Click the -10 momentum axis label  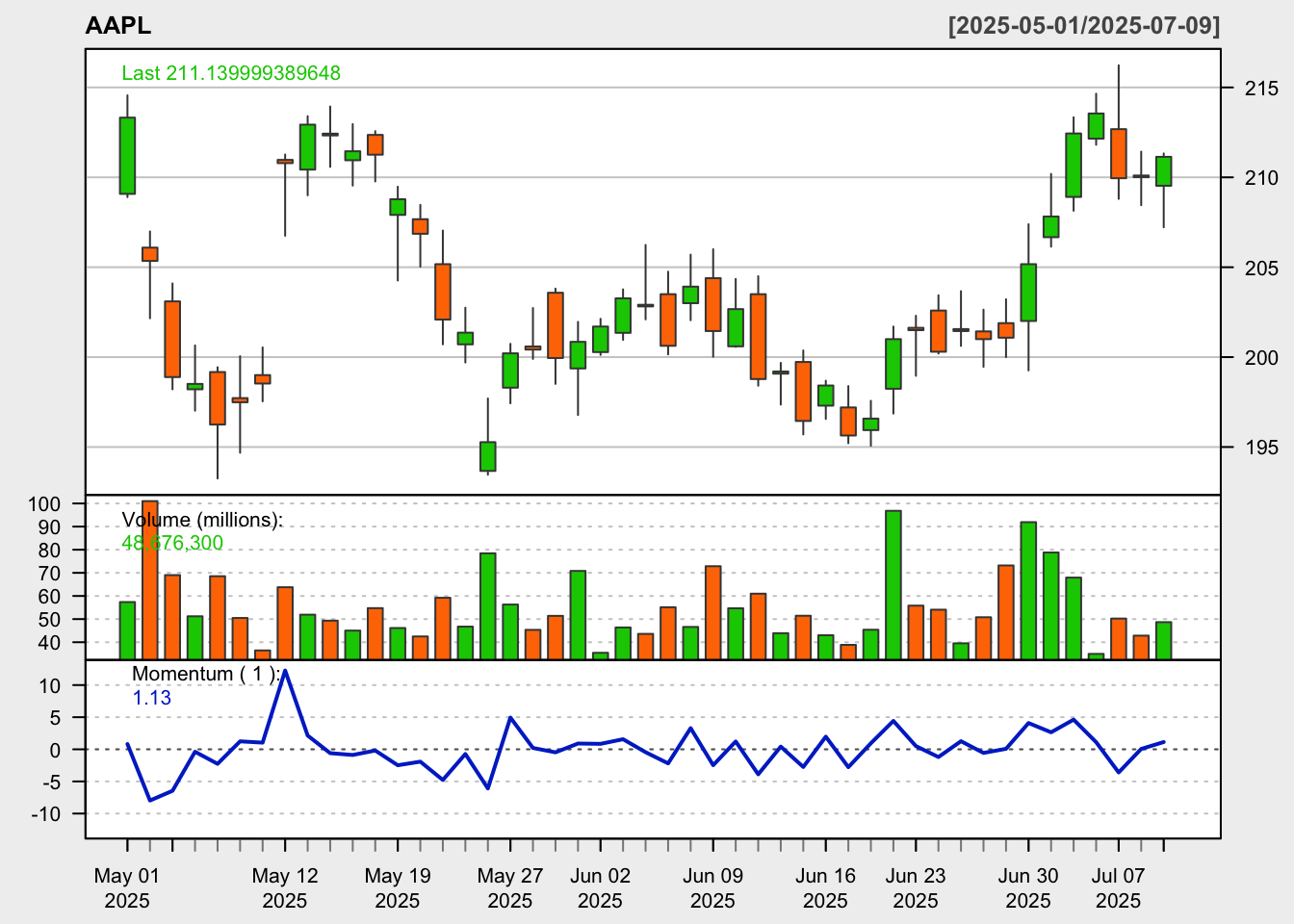(x=44, y=814)
